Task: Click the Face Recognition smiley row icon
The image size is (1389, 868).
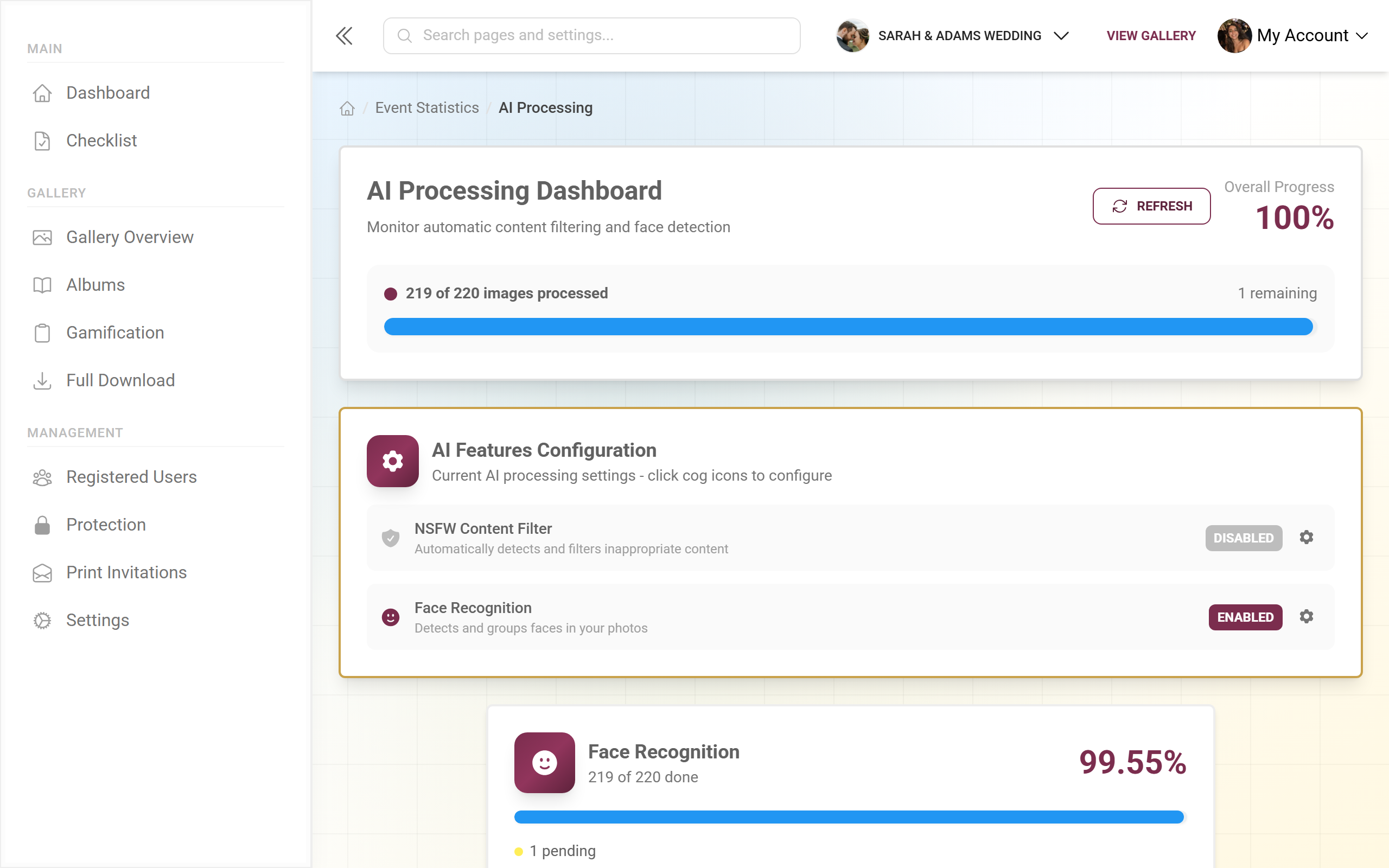Action: (x=391, y=617)
